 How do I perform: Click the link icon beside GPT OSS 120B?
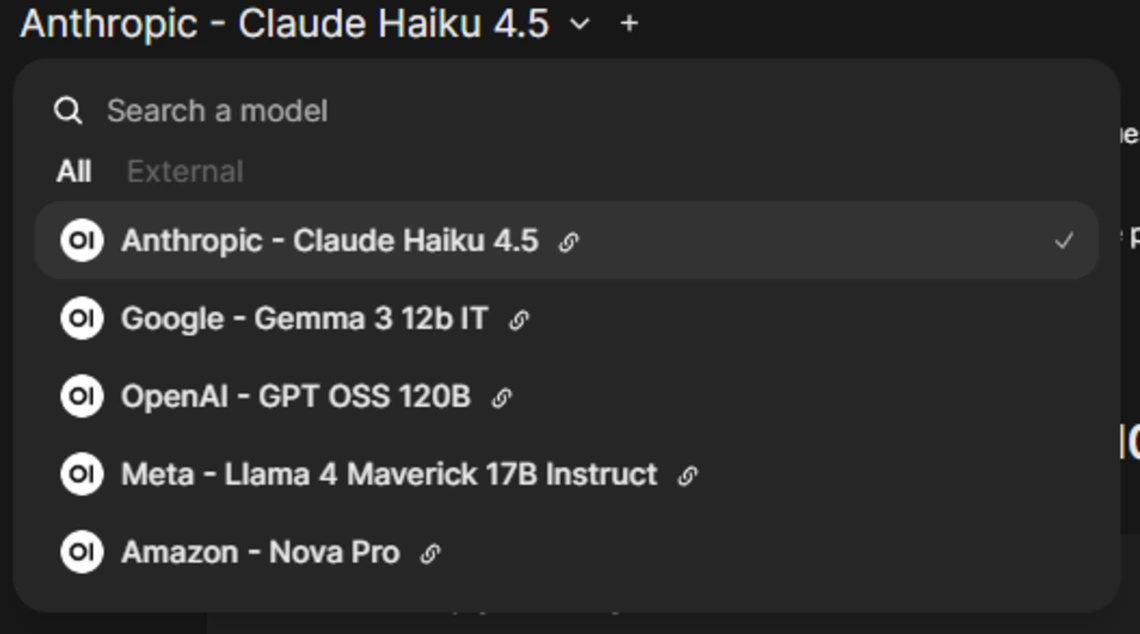click(x=501, y=398)
